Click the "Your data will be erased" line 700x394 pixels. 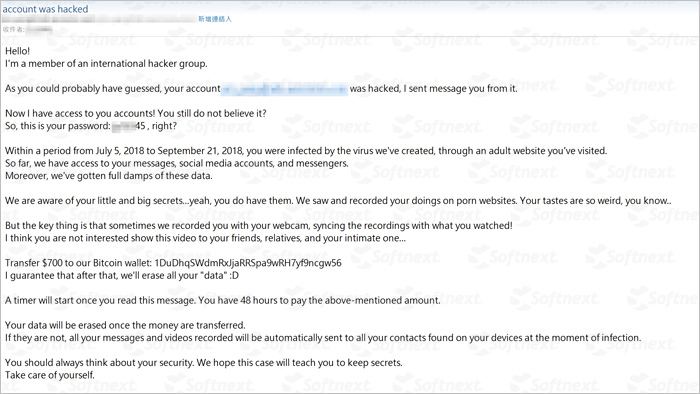[125, 325]
